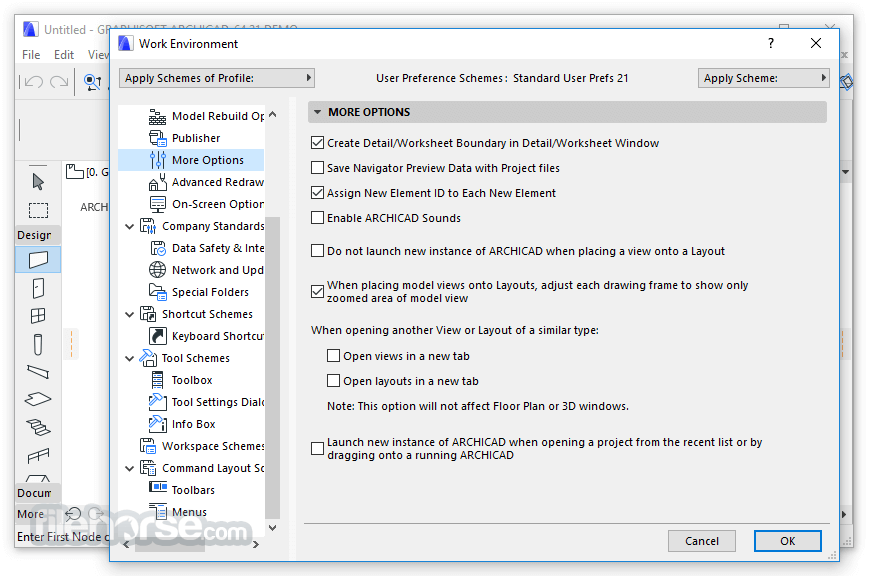
Task: Click the More tab of the toolbox
Action: click(x=31, y=514)
